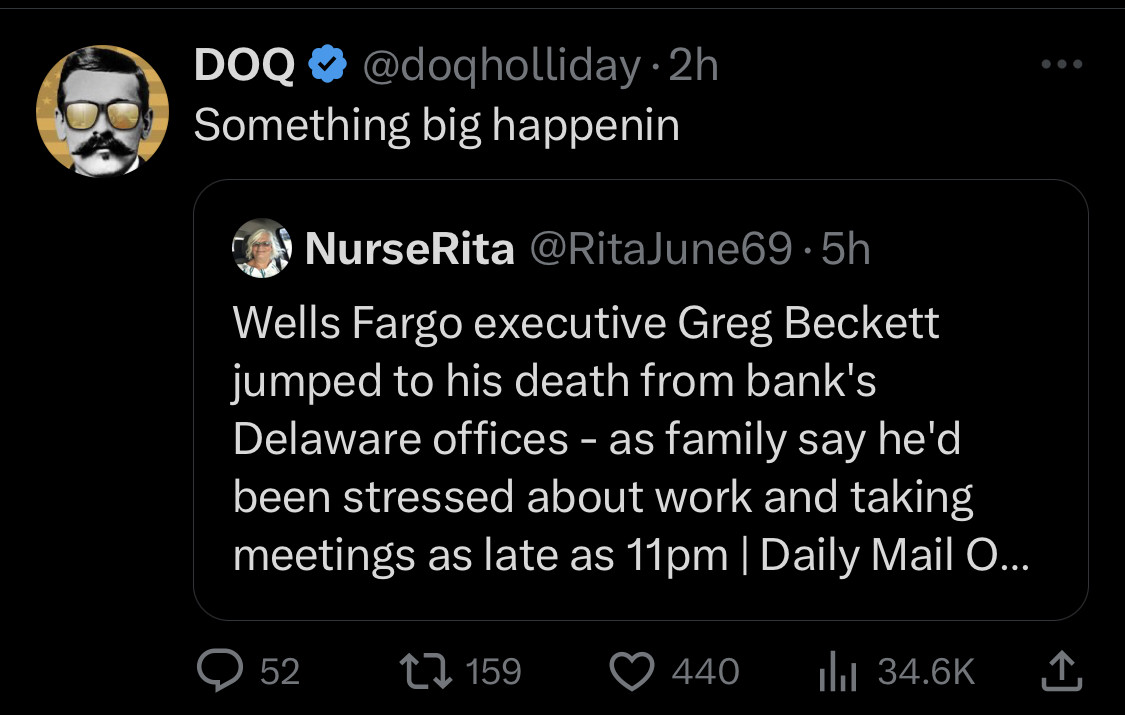Select the @RitaJune69 handle
1125x715 pixels.
pos(658,249)
